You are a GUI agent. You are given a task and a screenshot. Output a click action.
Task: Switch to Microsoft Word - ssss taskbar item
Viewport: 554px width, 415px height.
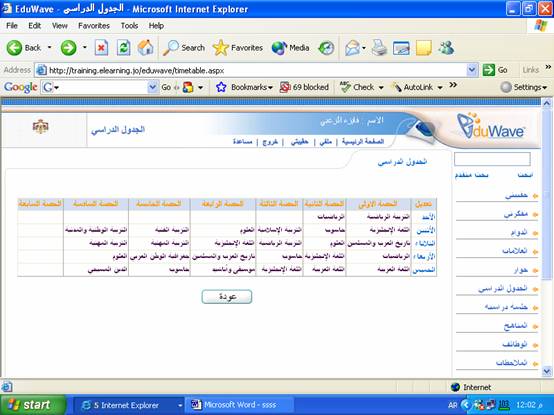[239, 405]
